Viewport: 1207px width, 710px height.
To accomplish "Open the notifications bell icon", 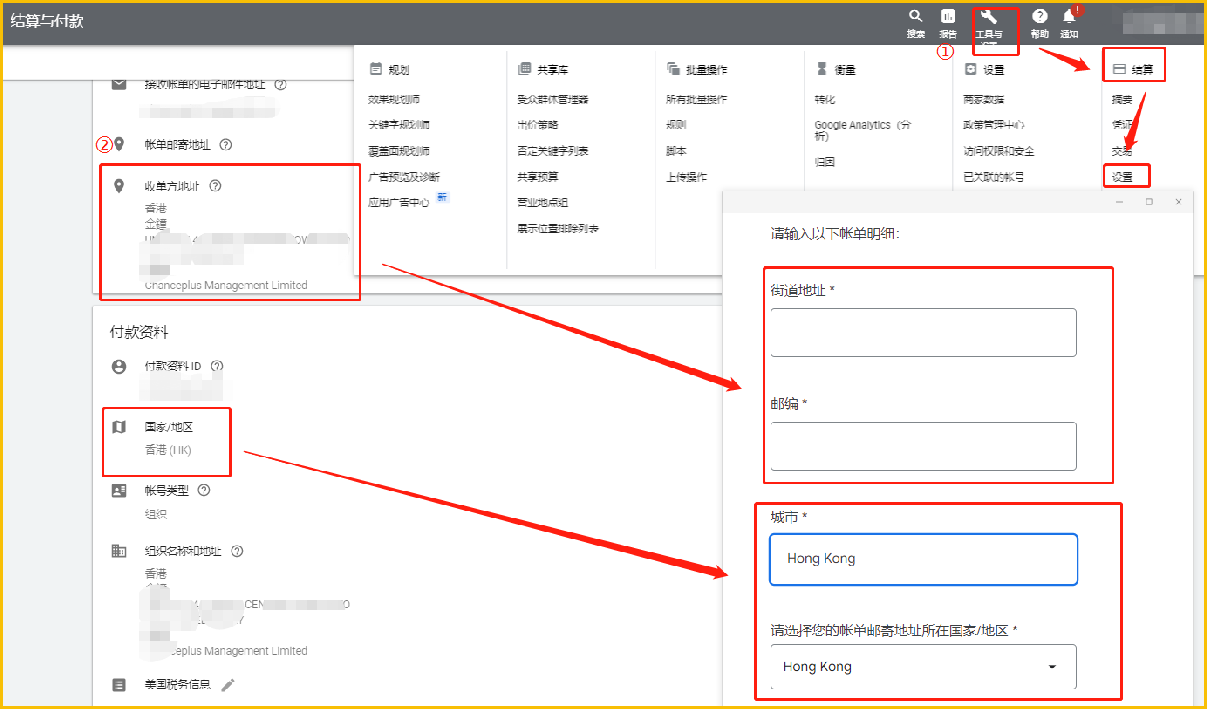I will 1069,17.
